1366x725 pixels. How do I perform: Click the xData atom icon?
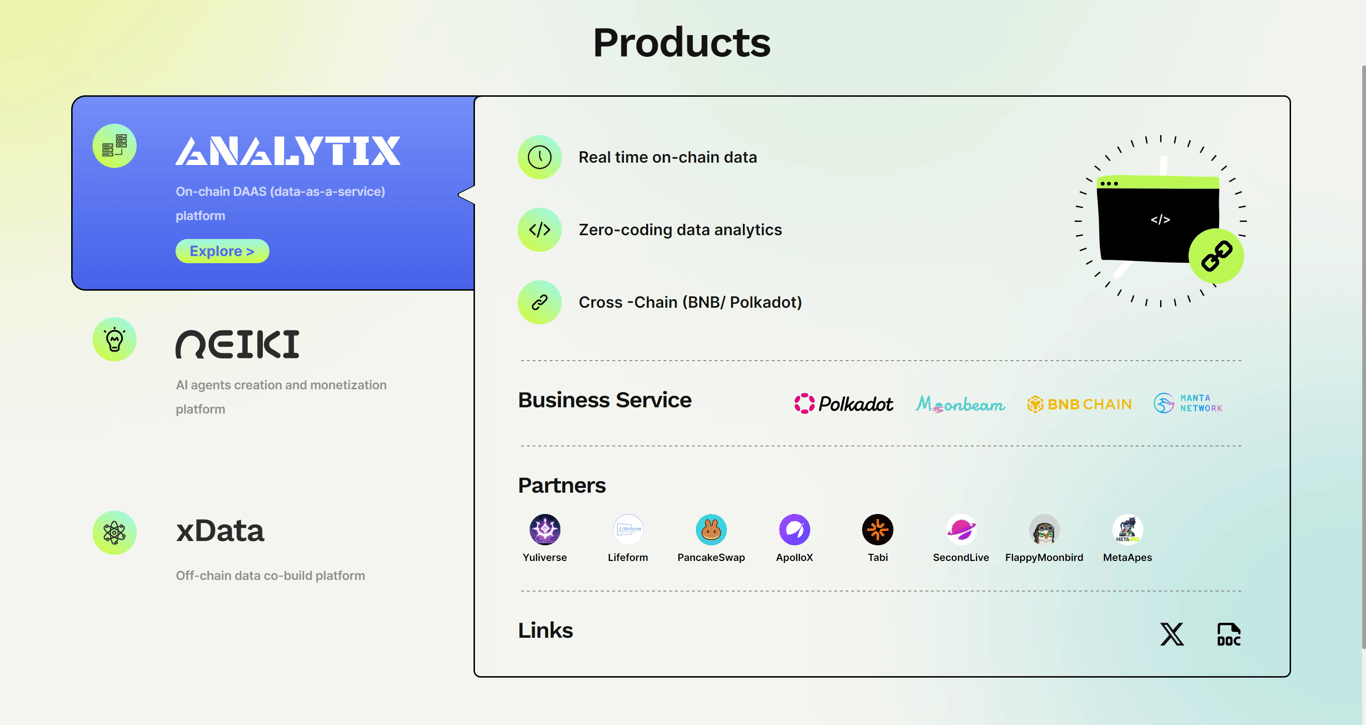115,533
